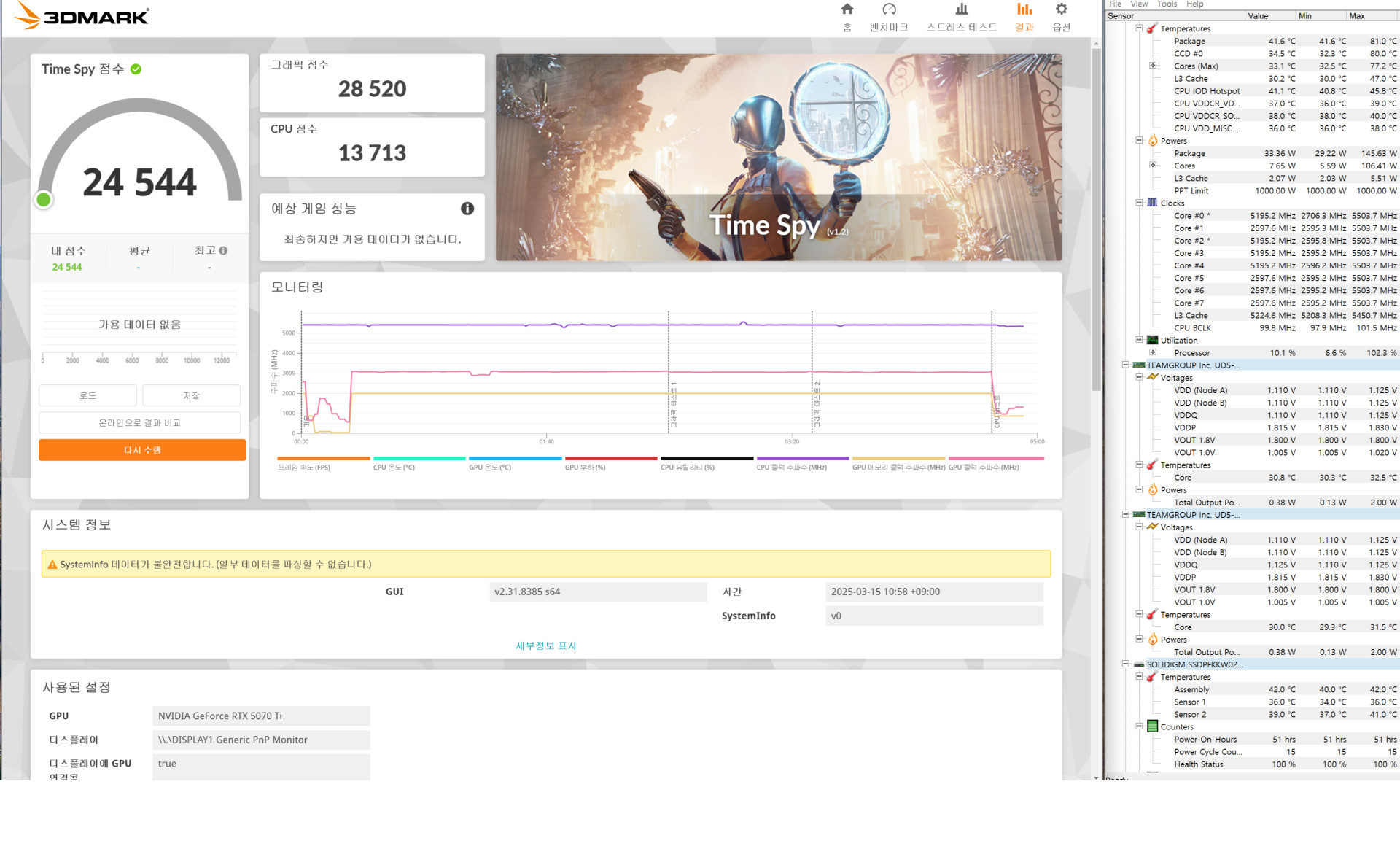This screenshot has height=849, width=1400.
Task: Click the show details link
Action: tap(545, 646)
